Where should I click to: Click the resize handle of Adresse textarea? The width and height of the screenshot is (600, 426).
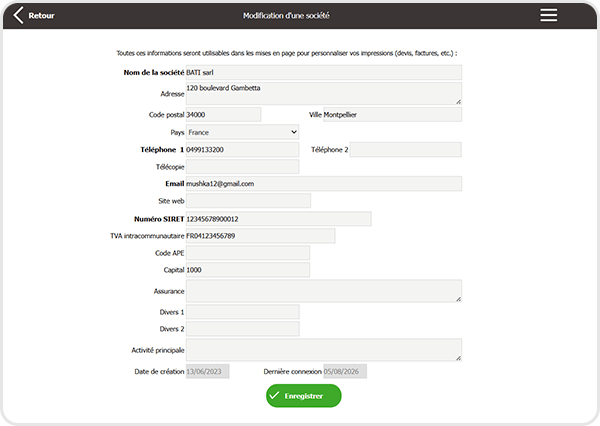point(458,101)
